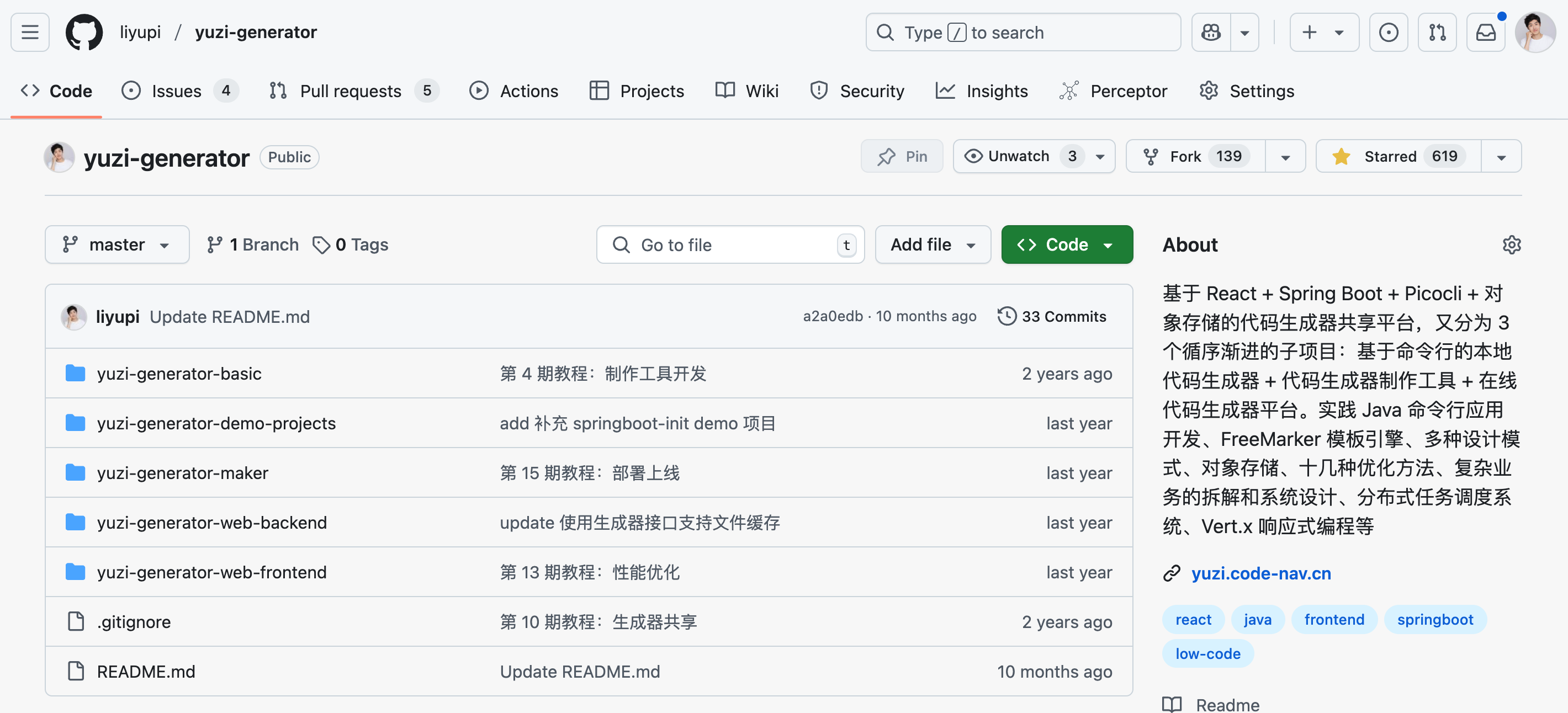
Task: Toggle Unwatch for this repository
Action: pos(1020,156)
